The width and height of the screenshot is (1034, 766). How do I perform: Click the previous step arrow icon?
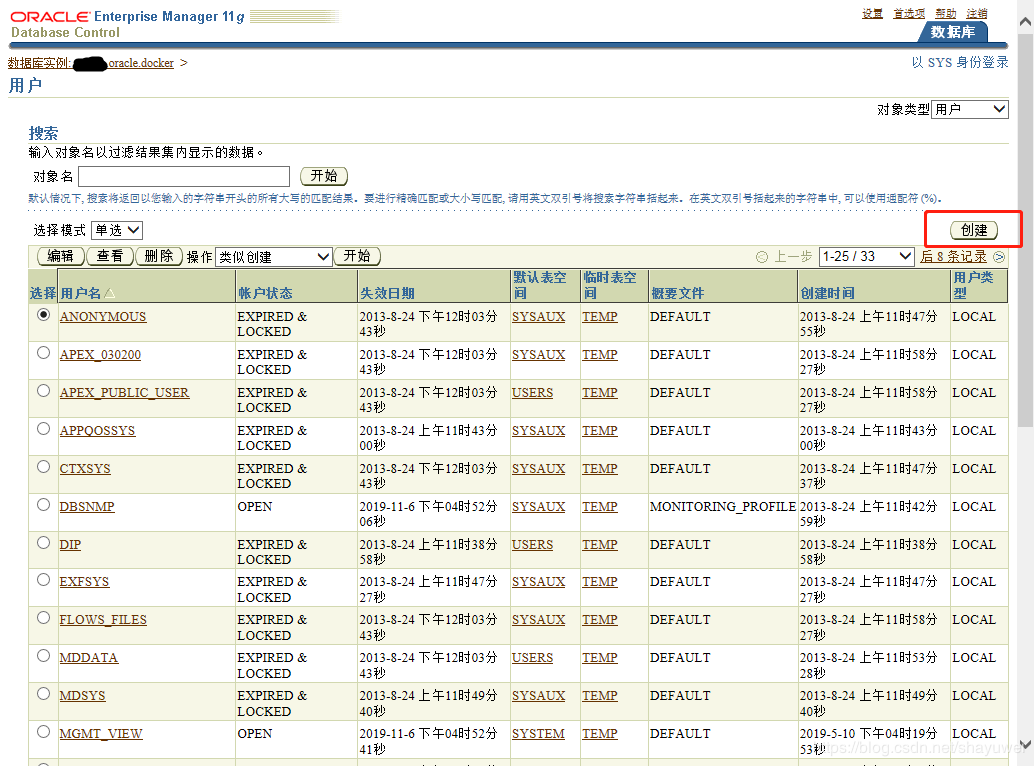762,257
